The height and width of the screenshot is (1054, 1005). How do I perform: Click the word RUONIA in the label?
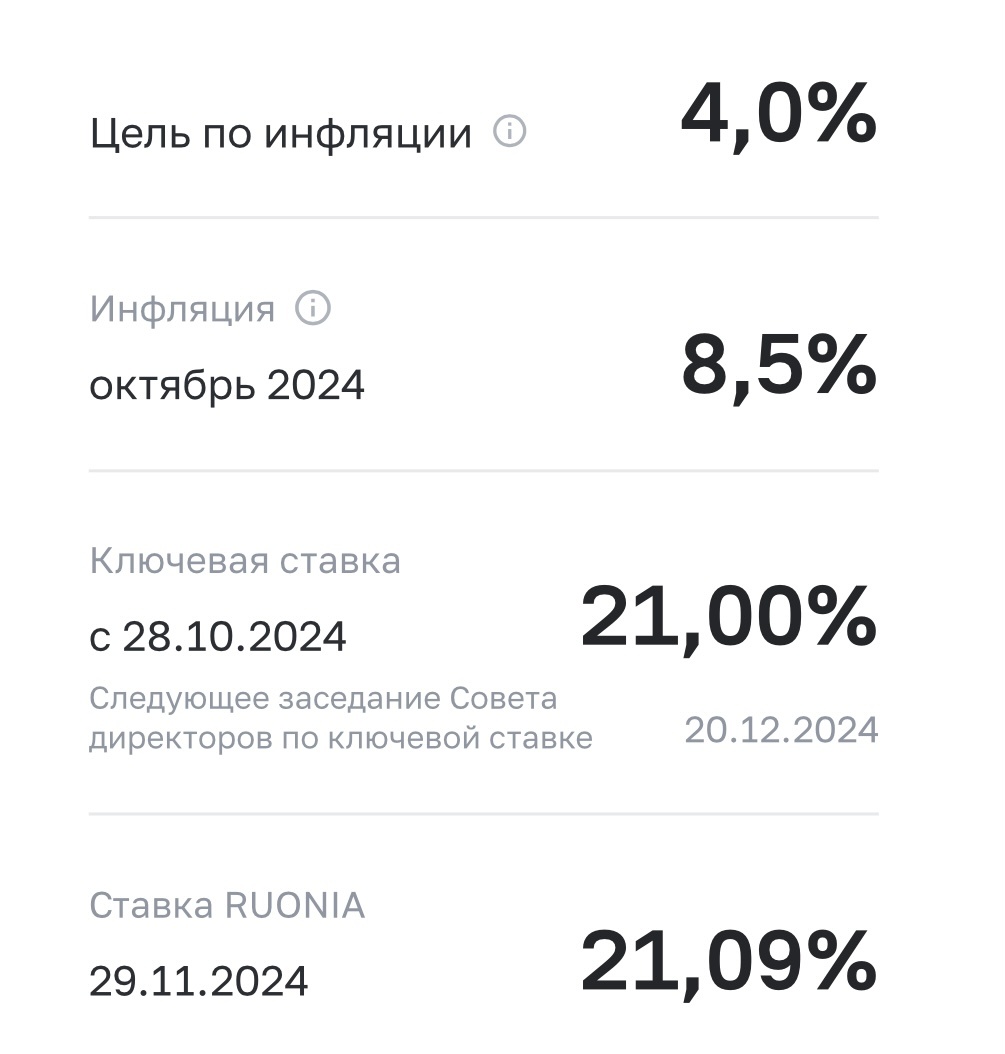pyautogui.click(x=294, y=905)
